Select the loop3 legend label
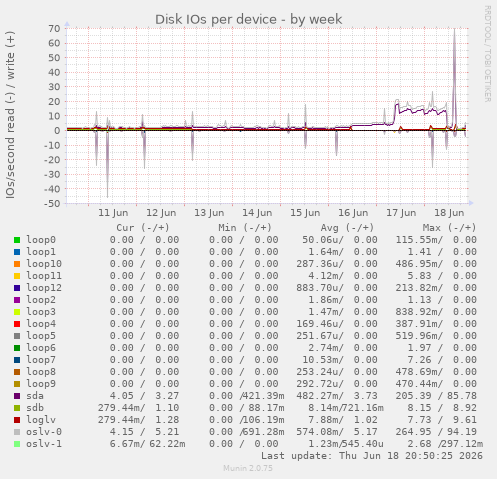The image size is (497, 479). click(41, 312)
